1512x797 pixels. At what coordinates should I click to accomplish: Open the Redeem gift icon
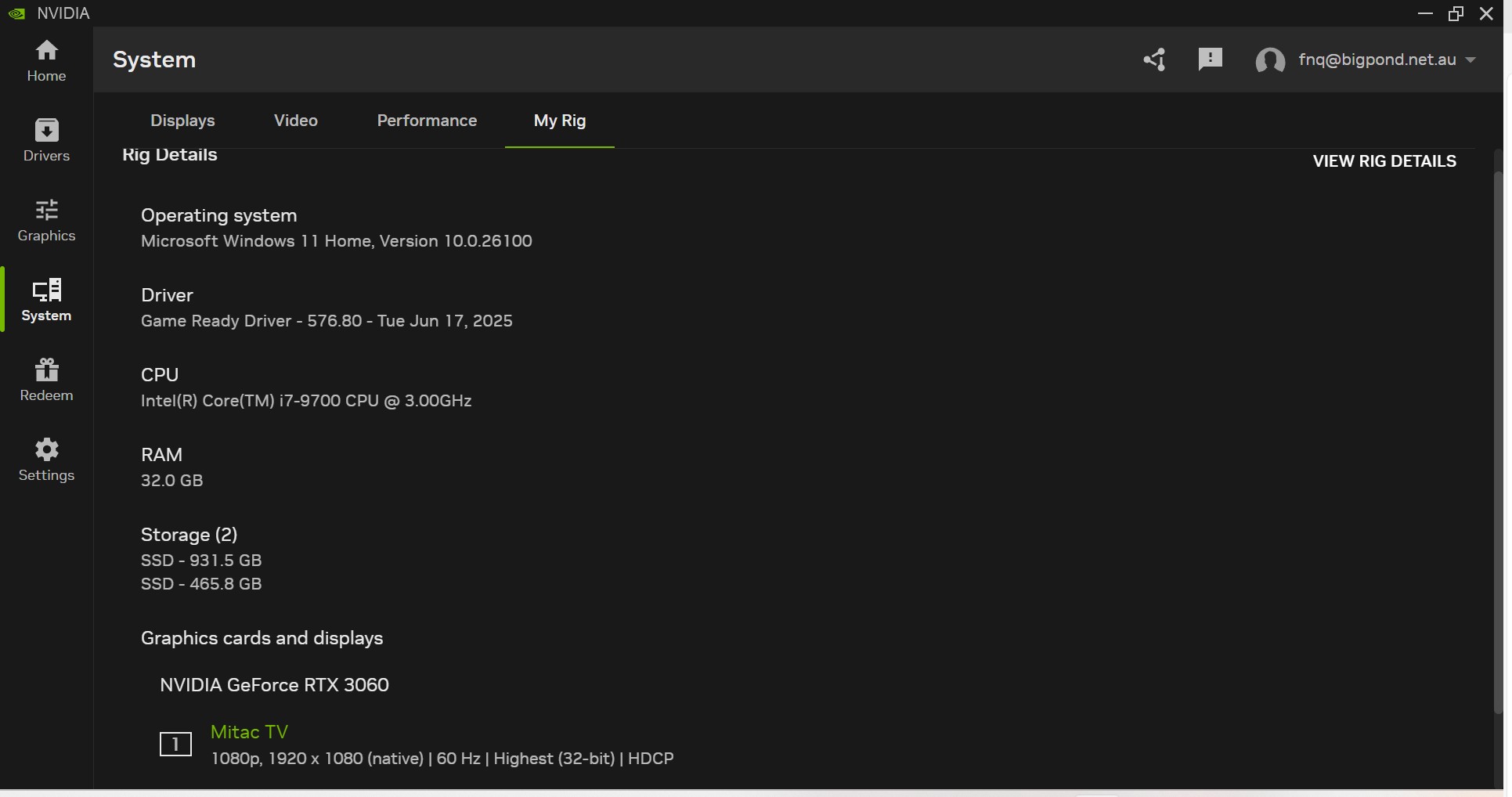(46, 380)
